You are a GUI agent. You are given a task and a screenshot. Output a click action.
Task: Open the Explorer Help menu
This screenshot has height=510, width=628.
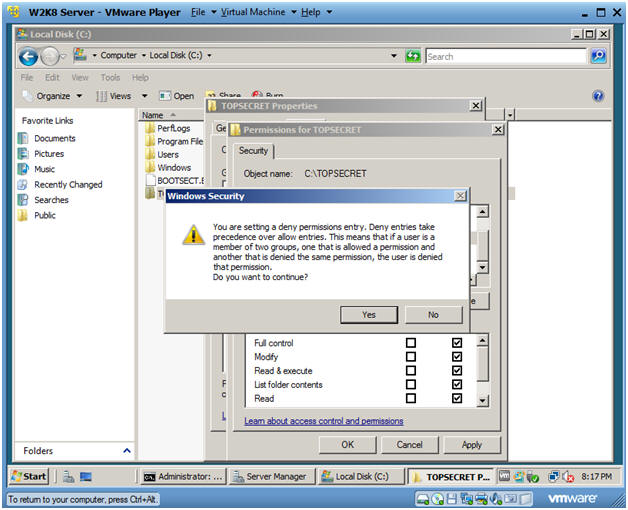(140, 77)
